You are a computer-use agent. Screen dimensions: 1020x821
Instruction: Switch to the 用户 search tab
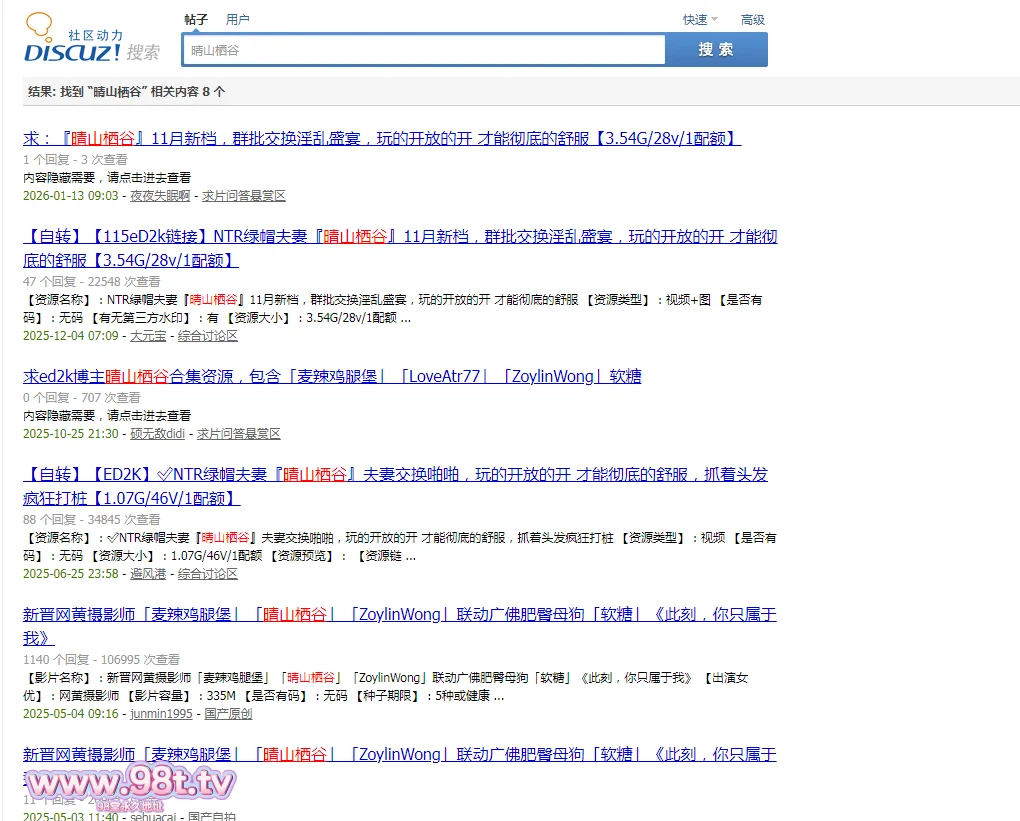coord(238,19)
